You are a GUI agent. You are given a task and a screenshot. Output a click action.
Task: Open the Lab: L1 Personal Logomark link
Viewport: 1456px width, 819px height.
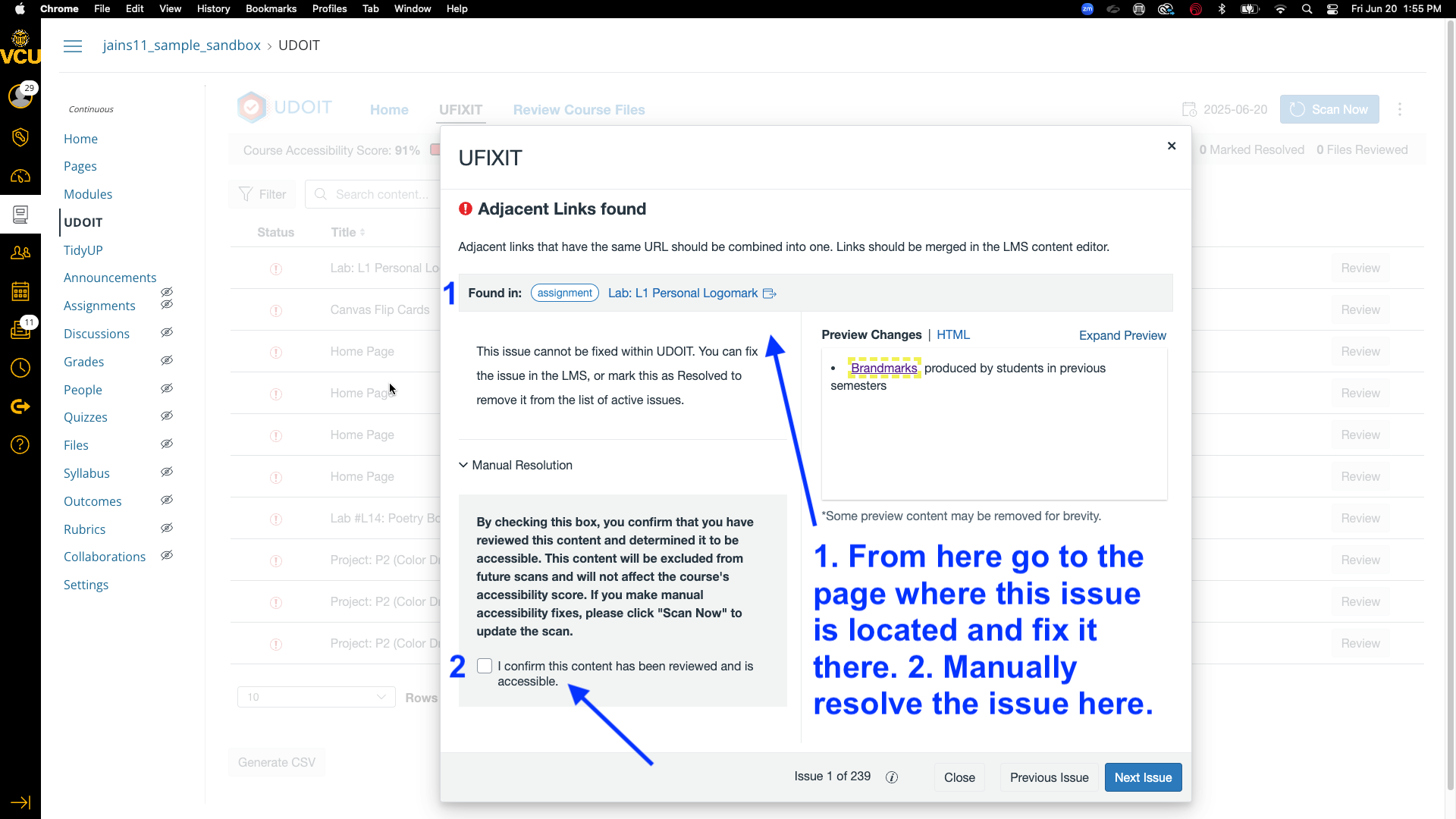pyautogui.click(x=682, y=293)
